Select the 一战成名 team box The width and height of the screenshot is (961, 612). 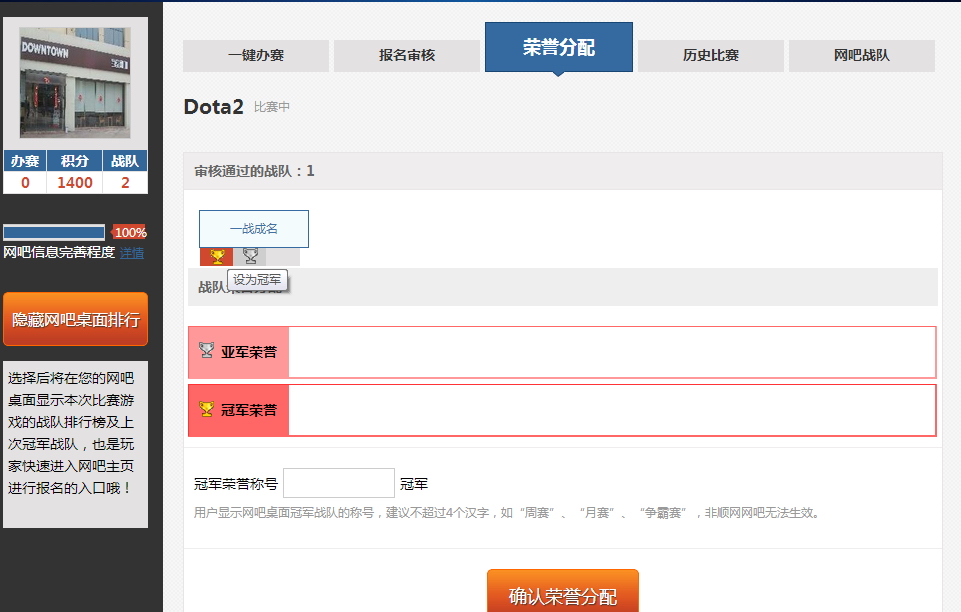click(x=254, y=229)
